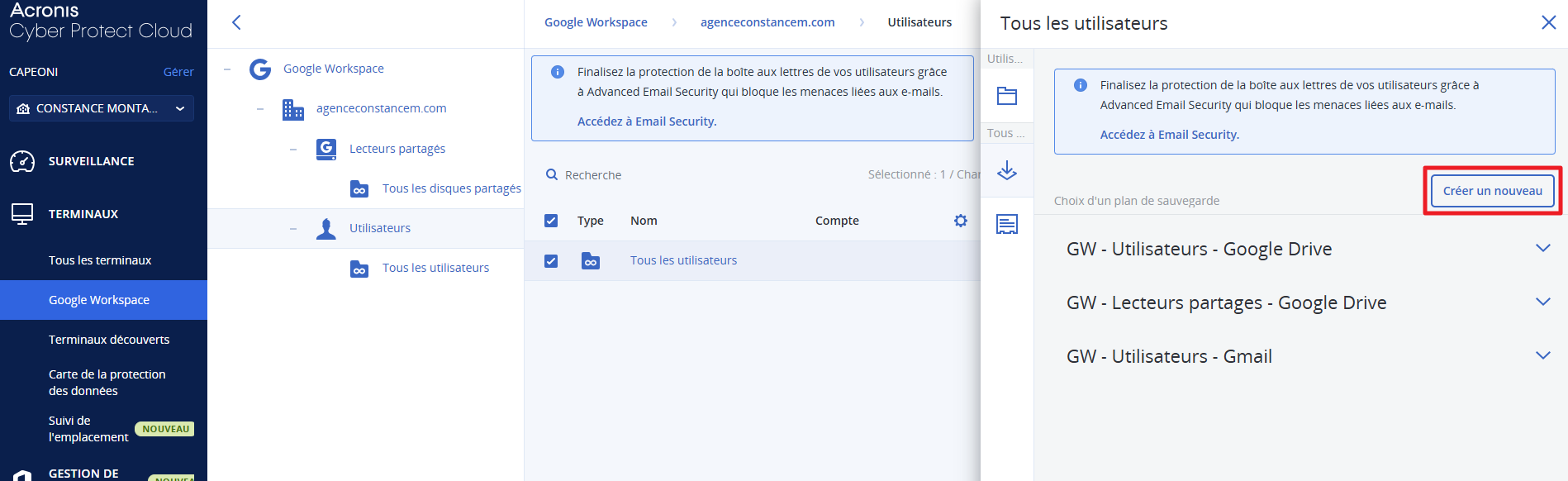Click the building icon beside agenceconstancem.com
This screenshot has height=481, width=1568.
point(293,109)
